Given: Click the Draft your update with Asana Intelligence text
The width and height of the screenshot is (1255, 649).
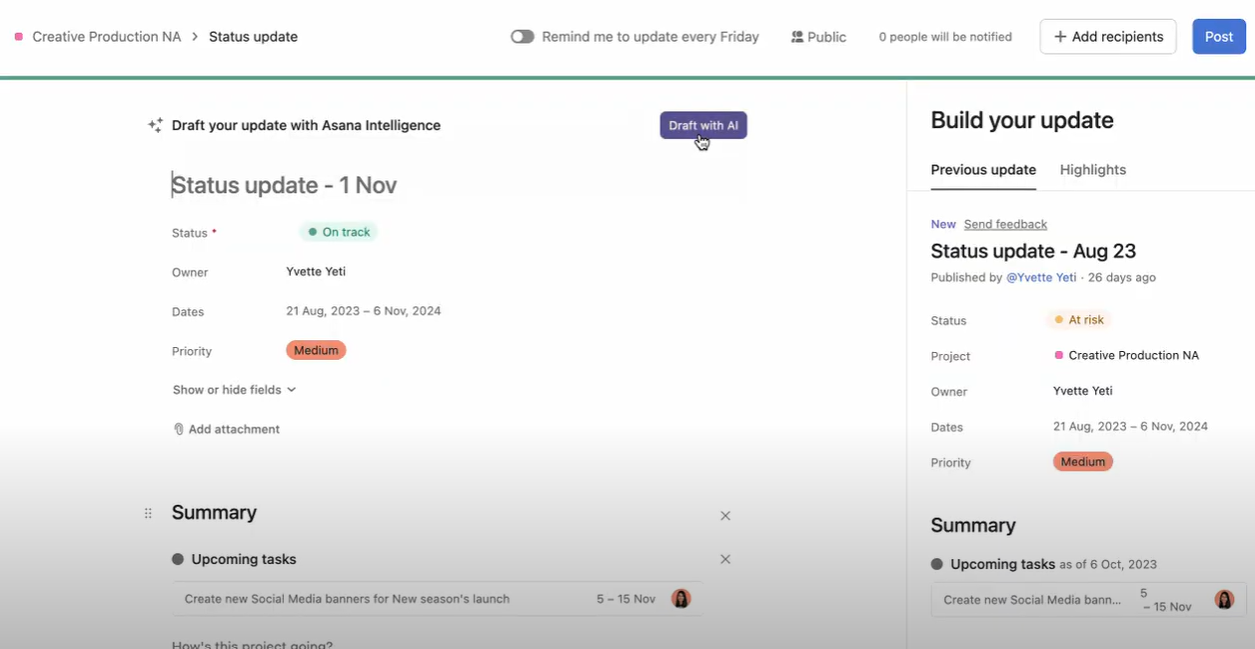Looking at the screenshot, I should point(306,125).
